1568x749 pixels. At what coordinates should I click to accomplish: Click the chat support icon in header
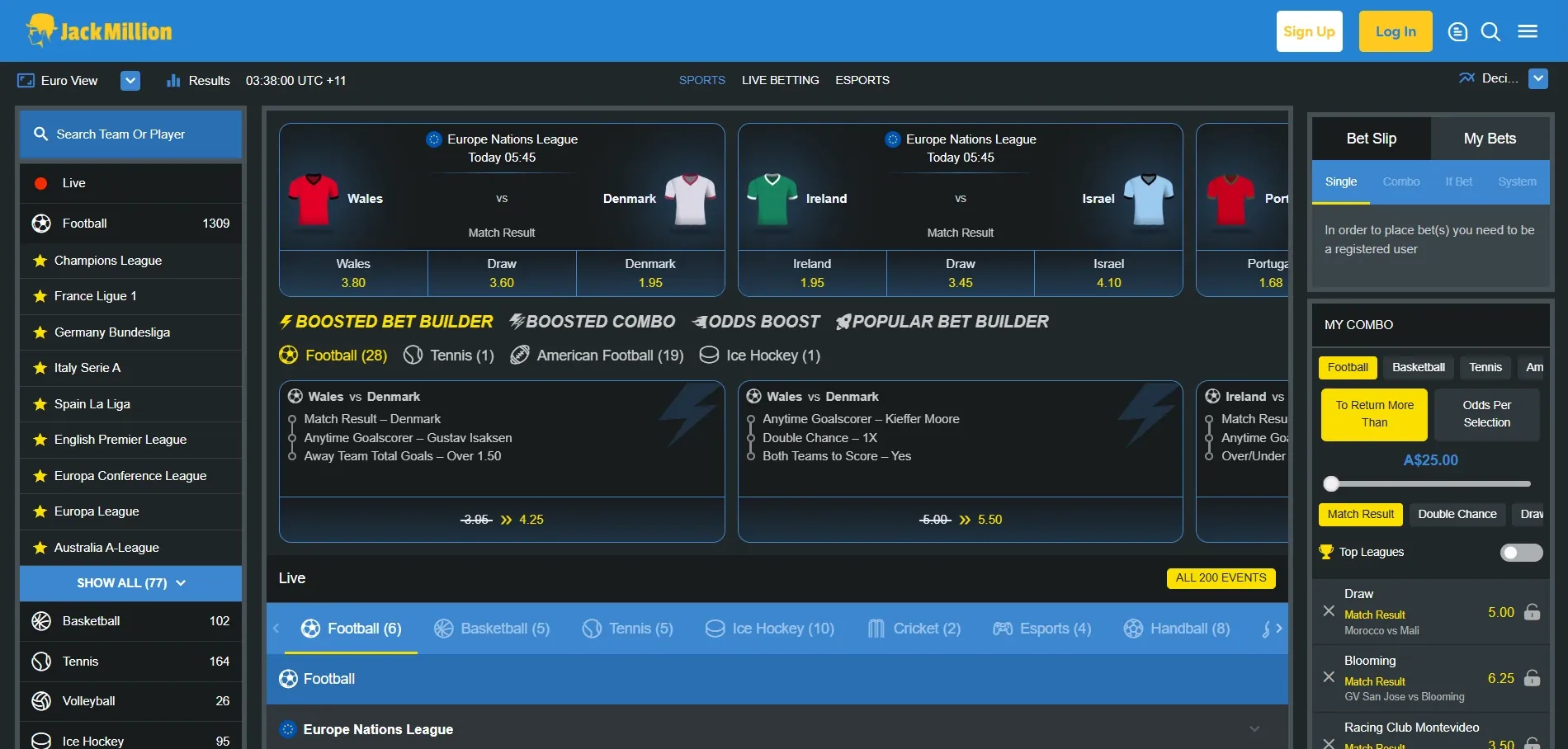point(1458,32)
